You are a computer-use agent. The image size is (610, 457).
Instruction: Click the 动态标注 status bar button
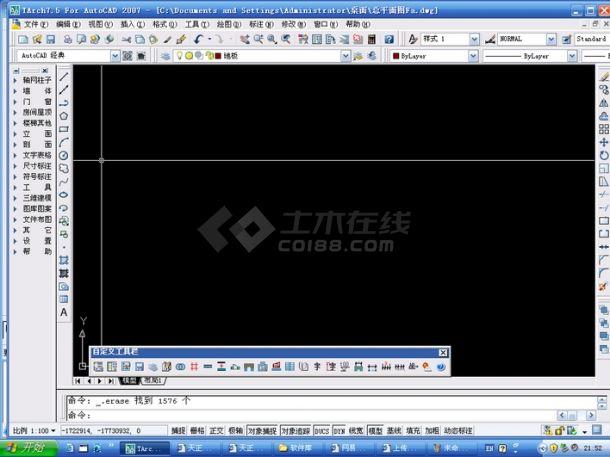458,431
